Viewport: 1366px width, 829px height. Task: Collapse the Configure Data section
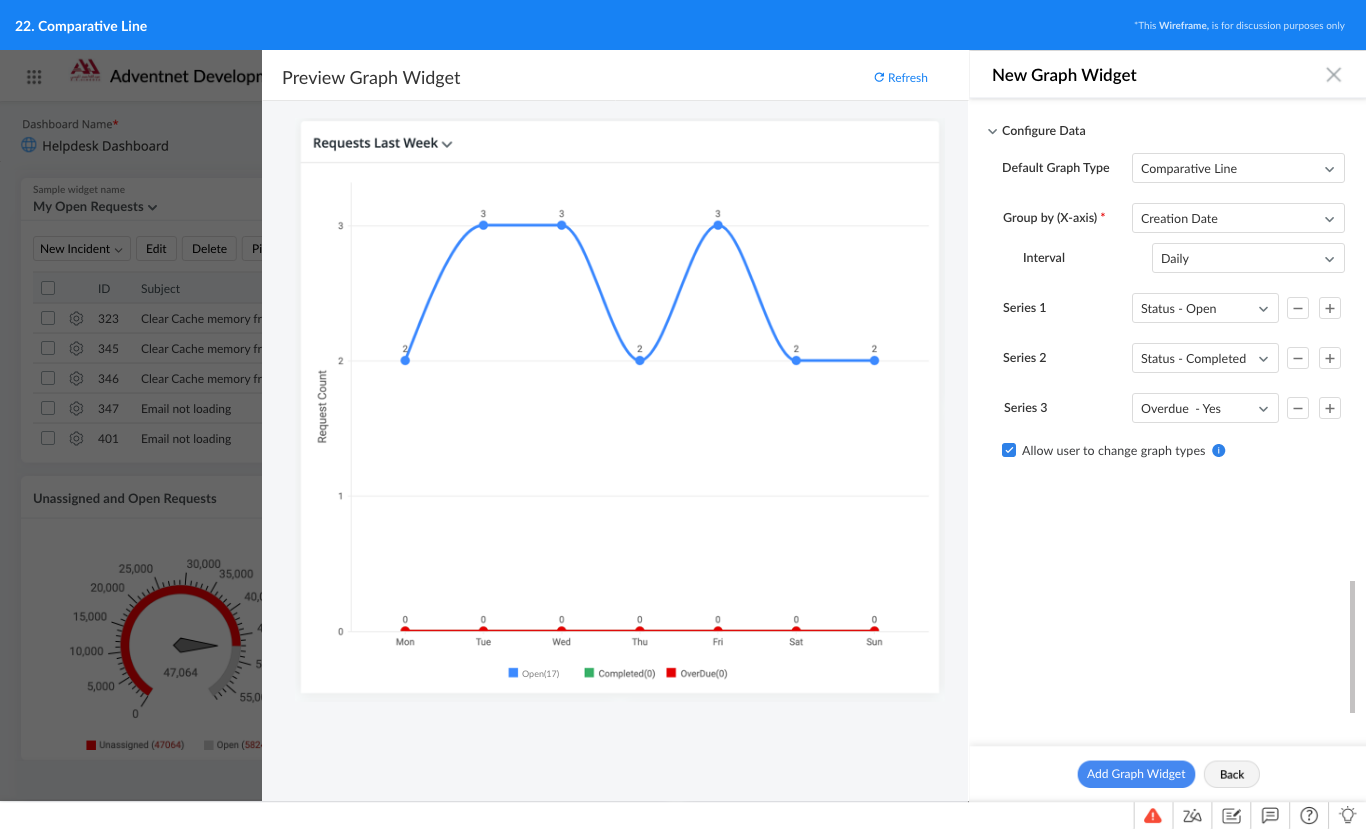pos(1036,131)
